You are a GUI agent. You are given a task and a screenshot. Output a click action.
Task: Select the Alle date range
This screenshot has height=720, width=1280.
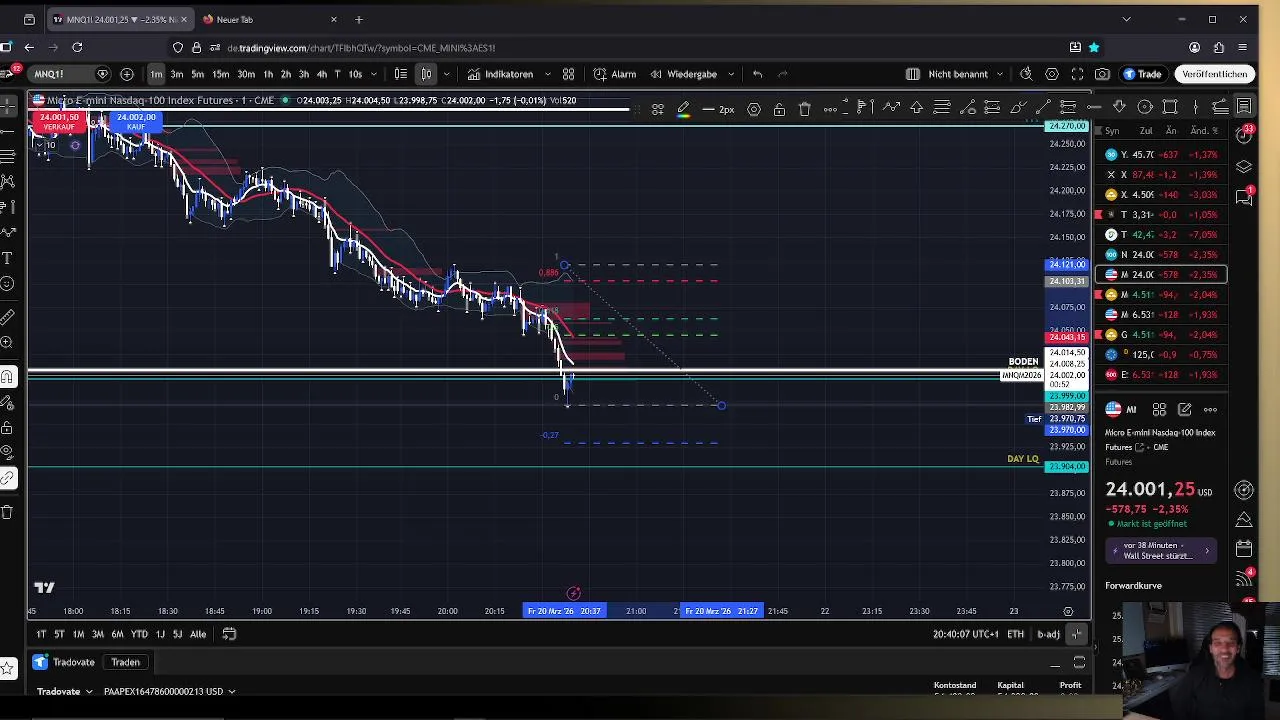coord(198,634)
